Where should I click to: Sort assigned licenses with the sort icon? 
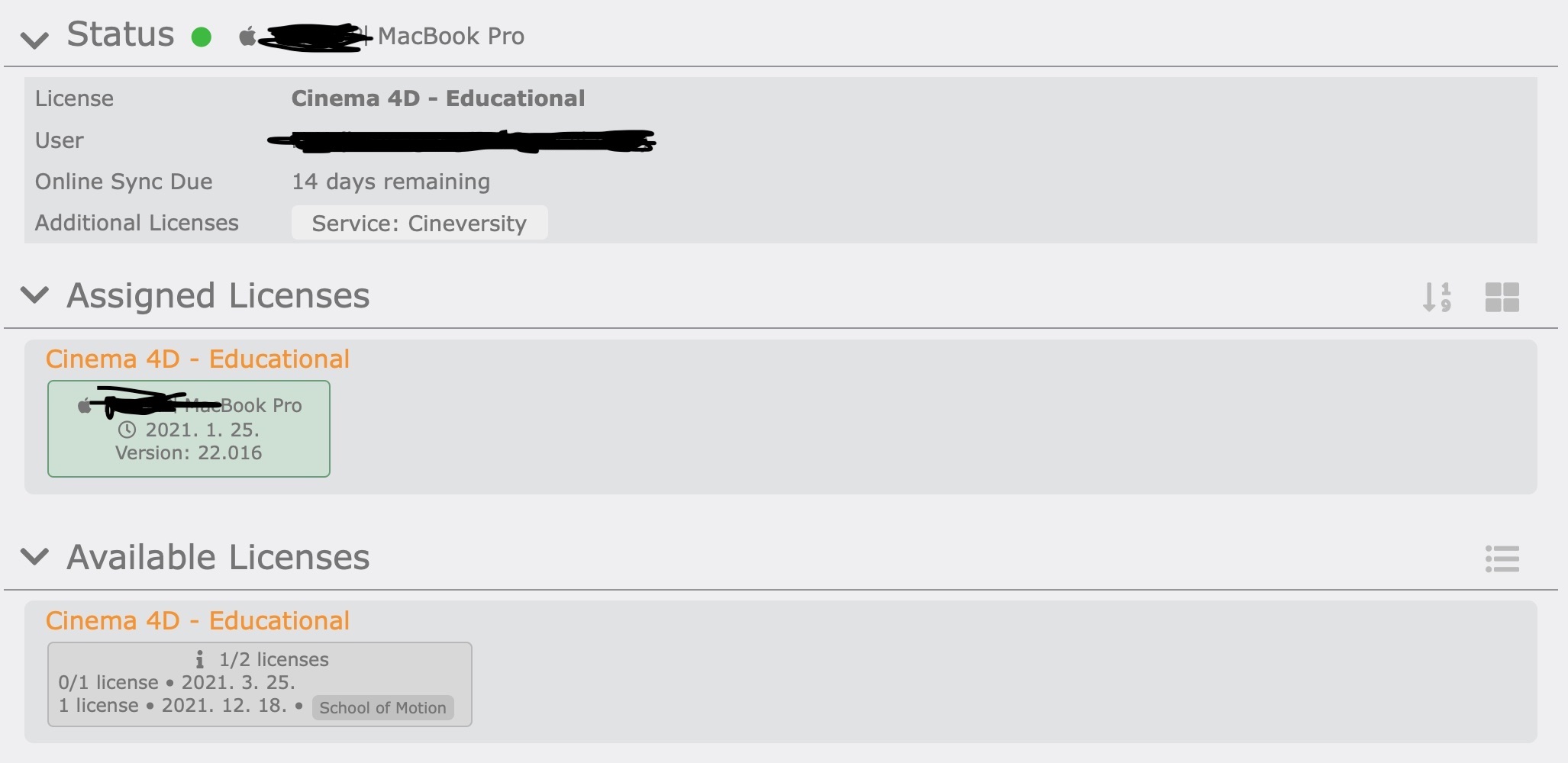click(1436, 297)
